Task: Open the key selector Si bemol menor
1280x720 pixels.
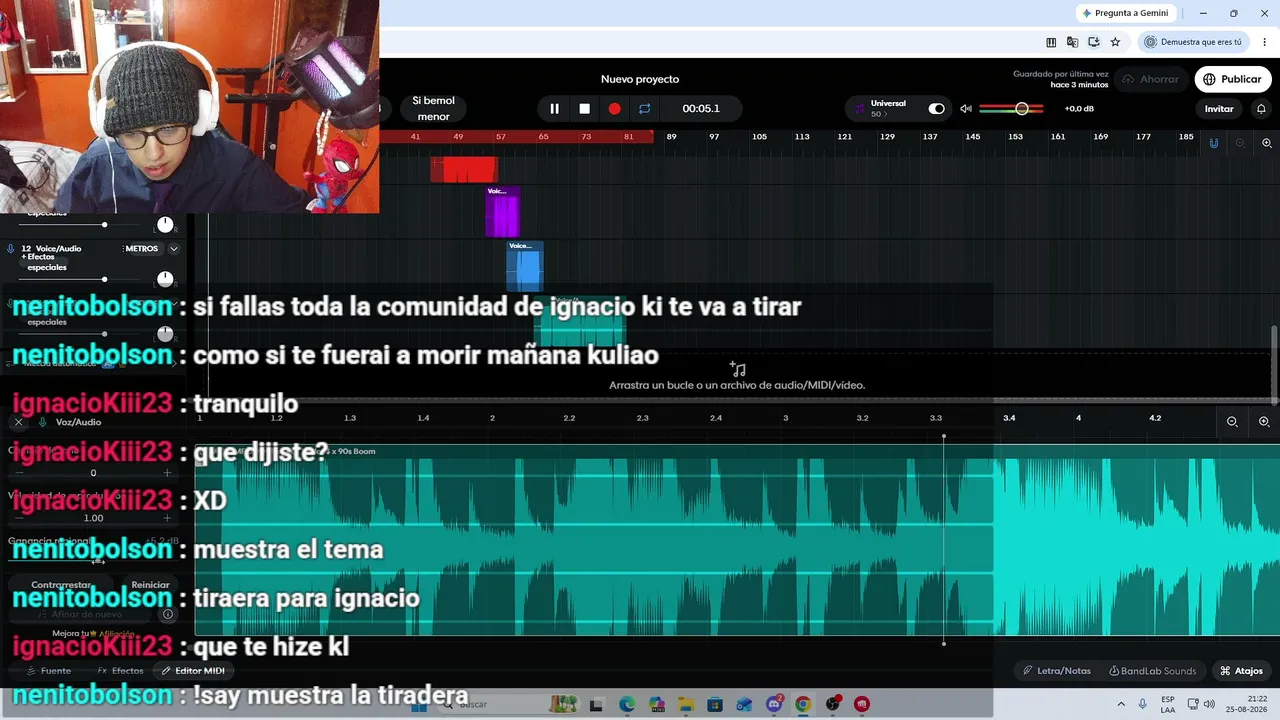Action: 433,109
